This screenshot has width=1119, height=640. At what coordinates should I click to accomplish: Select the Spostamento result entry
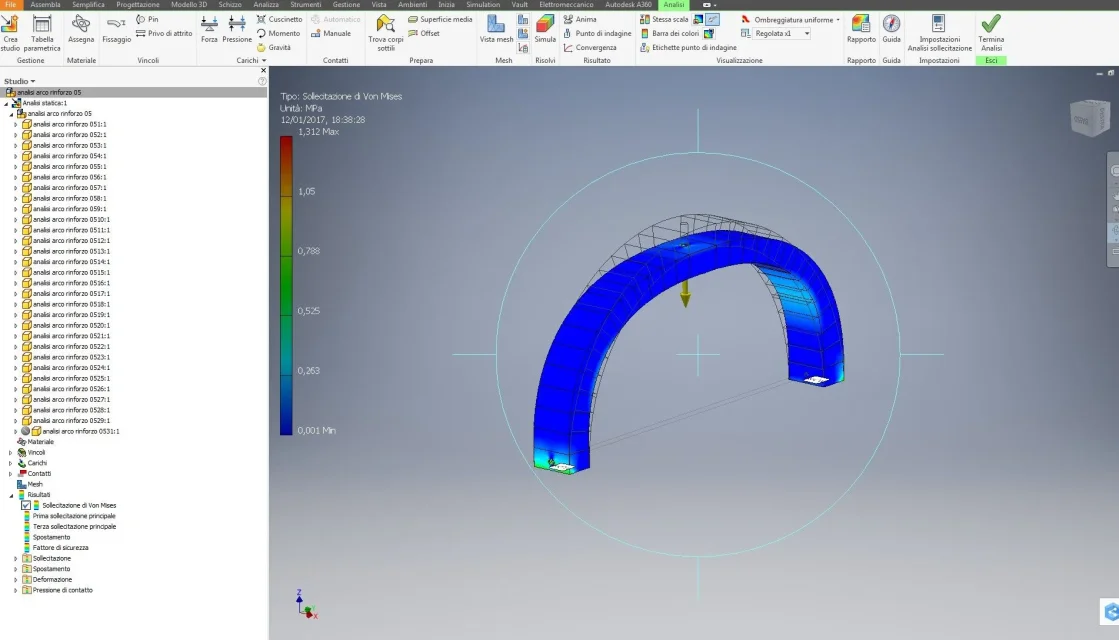(x=51, y=537)
